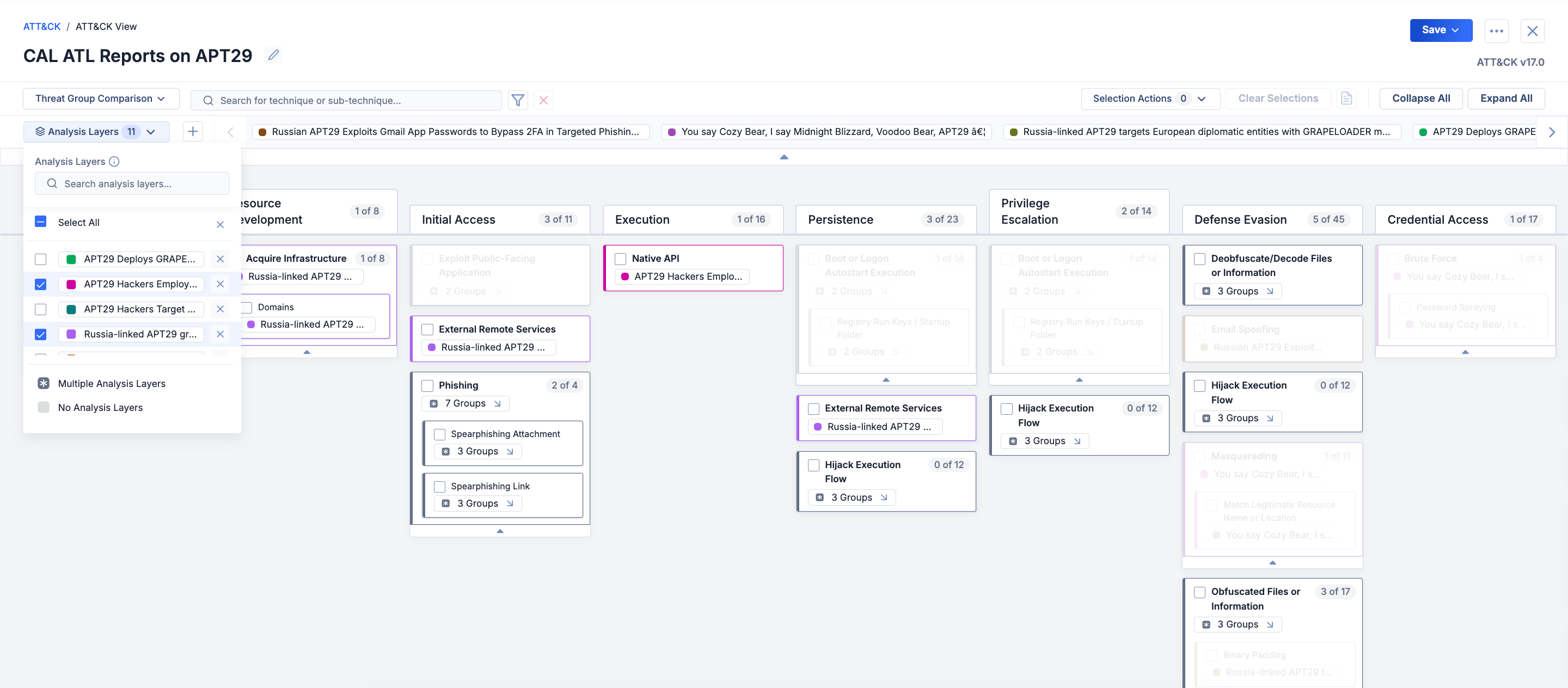Tick the Native API technique checkbox

[x=620, y=259]
